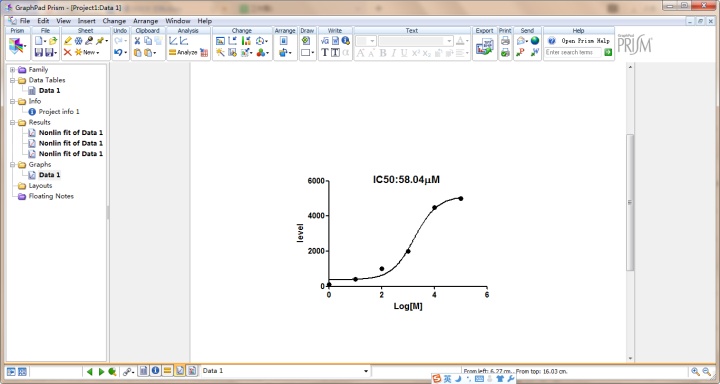
Task: Open the Send email dropdown arrow
Action: [x=527, y=41]
